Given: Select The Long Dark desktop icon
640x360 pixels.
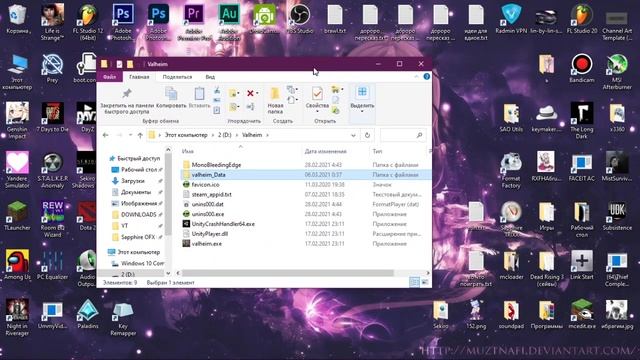Looking at the screenshot, I should (582, 121).
